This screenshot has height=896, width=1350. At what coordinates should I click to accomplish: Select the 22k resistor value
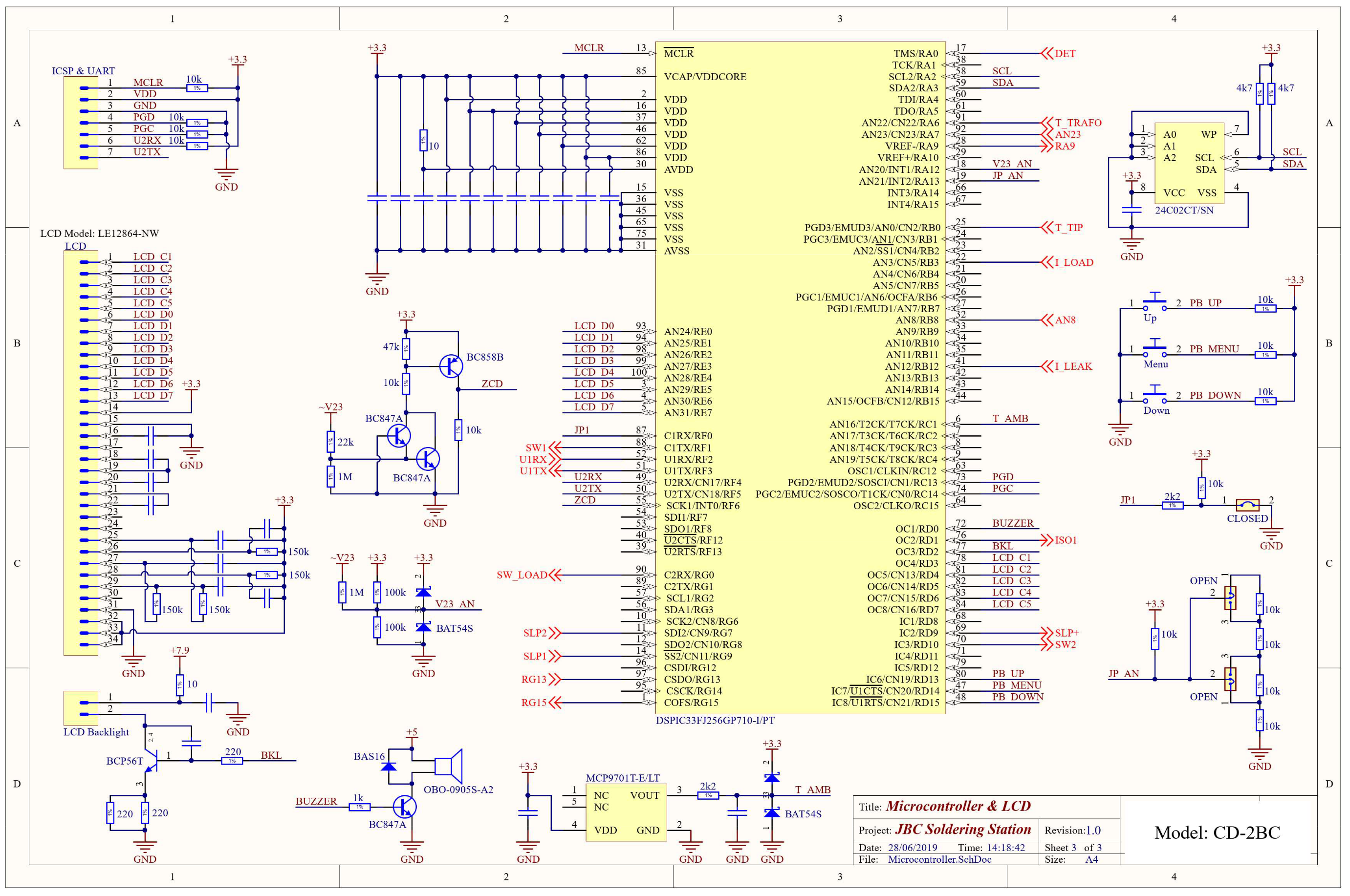pyautogui.click(x=346, y=442)
